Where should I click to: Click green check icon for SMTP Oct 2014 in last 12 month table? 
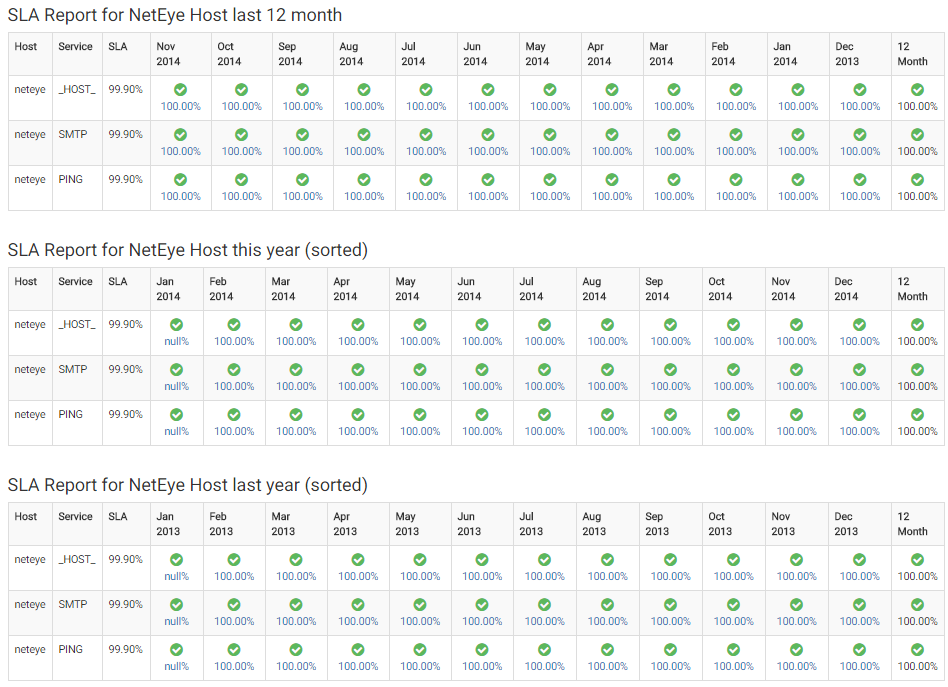click(241, 134)
